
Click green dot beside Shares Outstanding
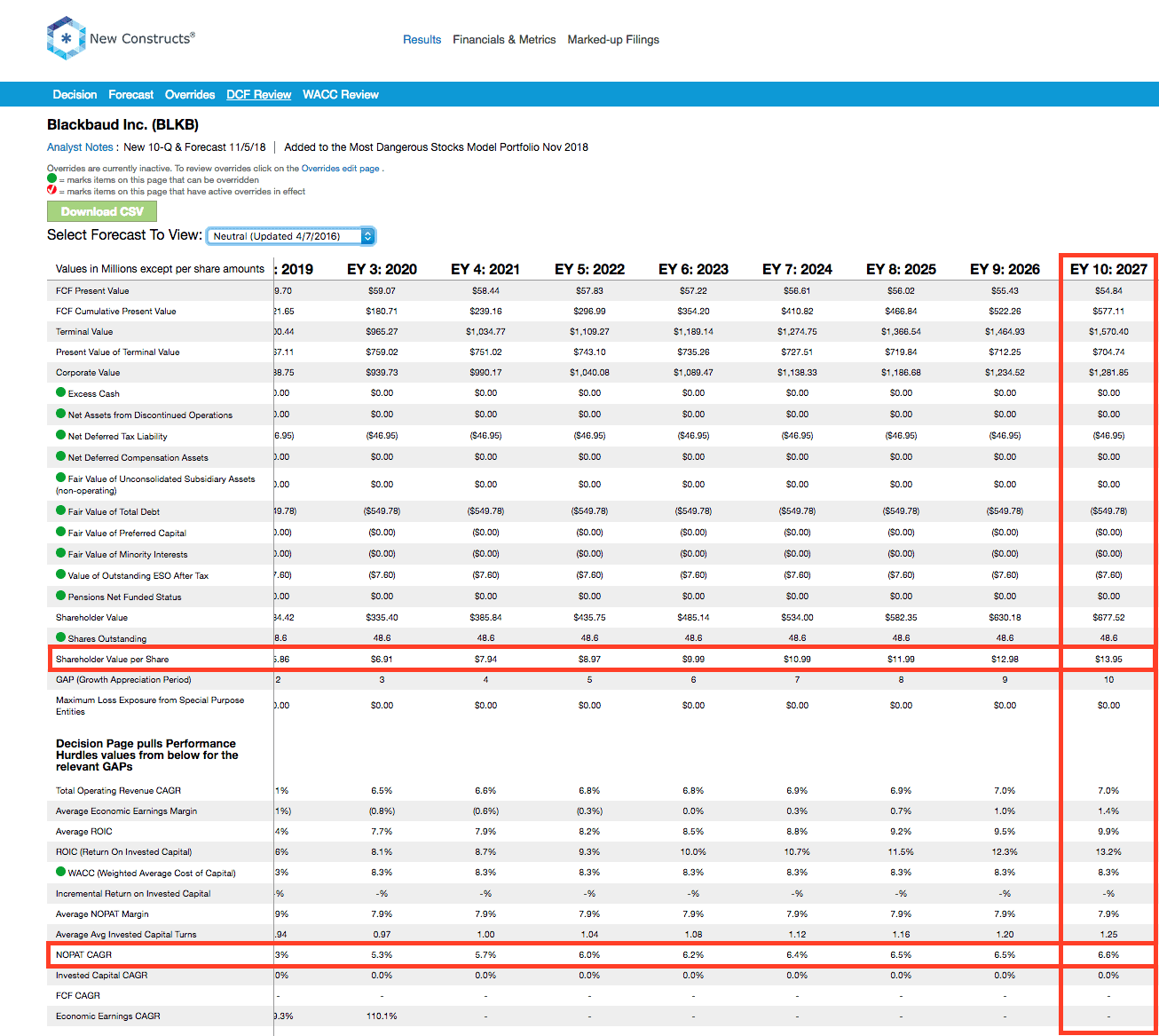click(x=61, y=637)
